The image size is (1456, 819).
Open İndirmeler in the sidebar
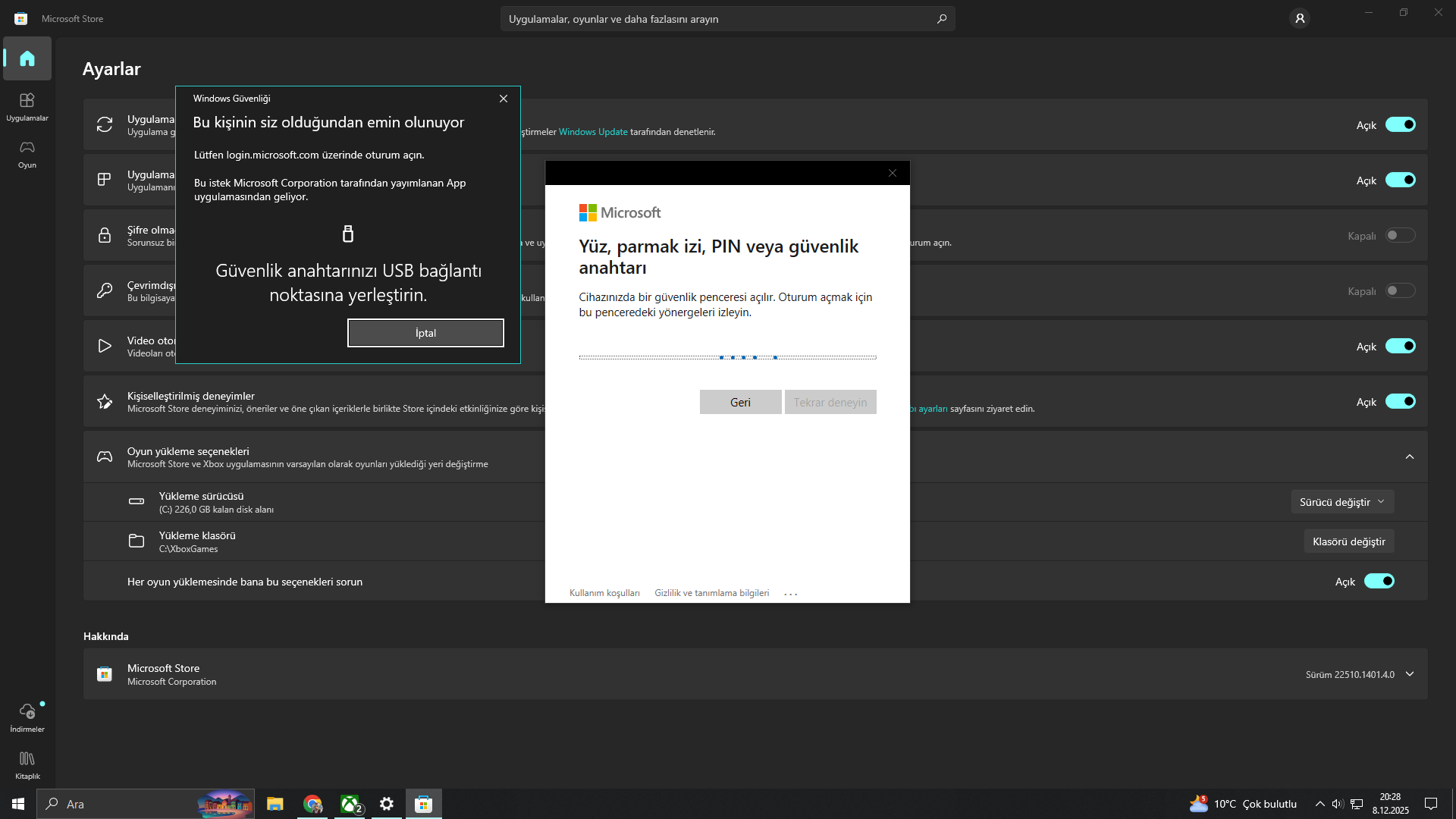[x=27, y=717]
